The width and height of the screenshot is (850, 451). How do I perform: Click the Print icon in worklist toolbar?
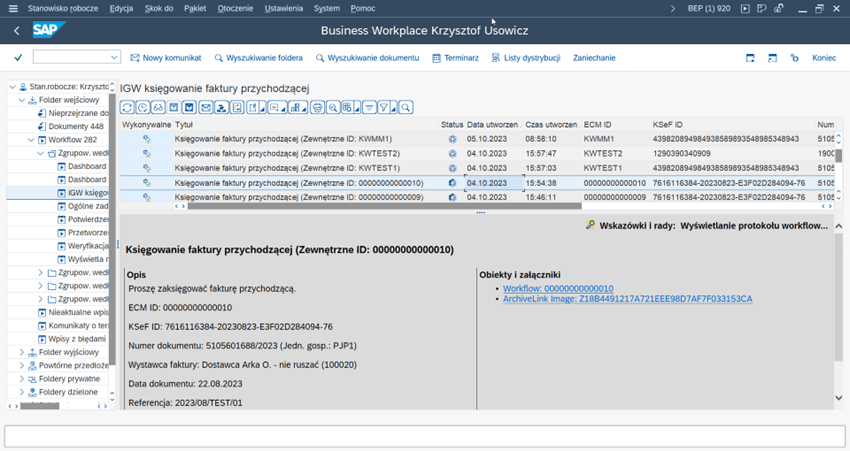(317, 107)
